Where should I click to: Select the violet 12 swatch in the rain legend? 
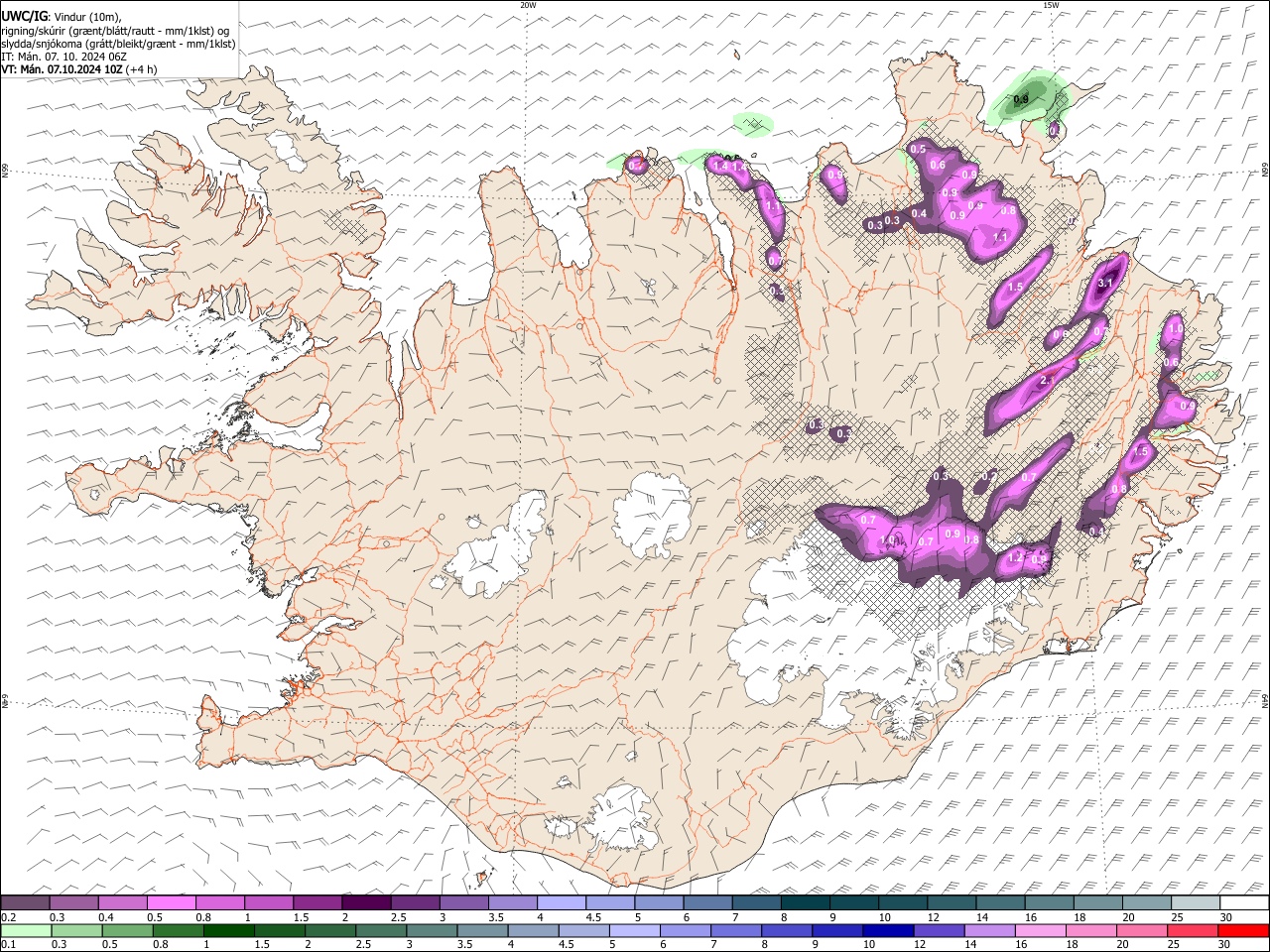939,930
